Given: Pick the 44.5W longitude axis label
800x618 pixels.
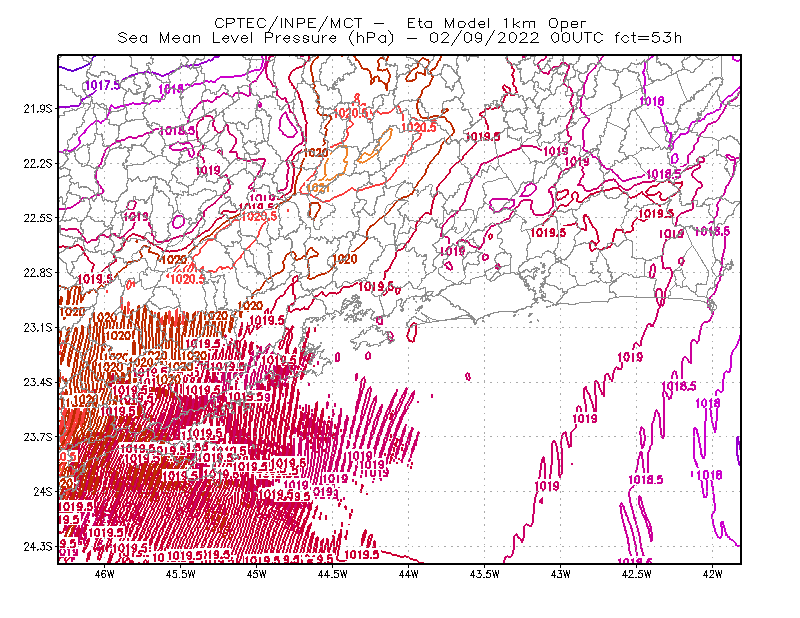Looking at the screenshot, I should click(333, 574).
